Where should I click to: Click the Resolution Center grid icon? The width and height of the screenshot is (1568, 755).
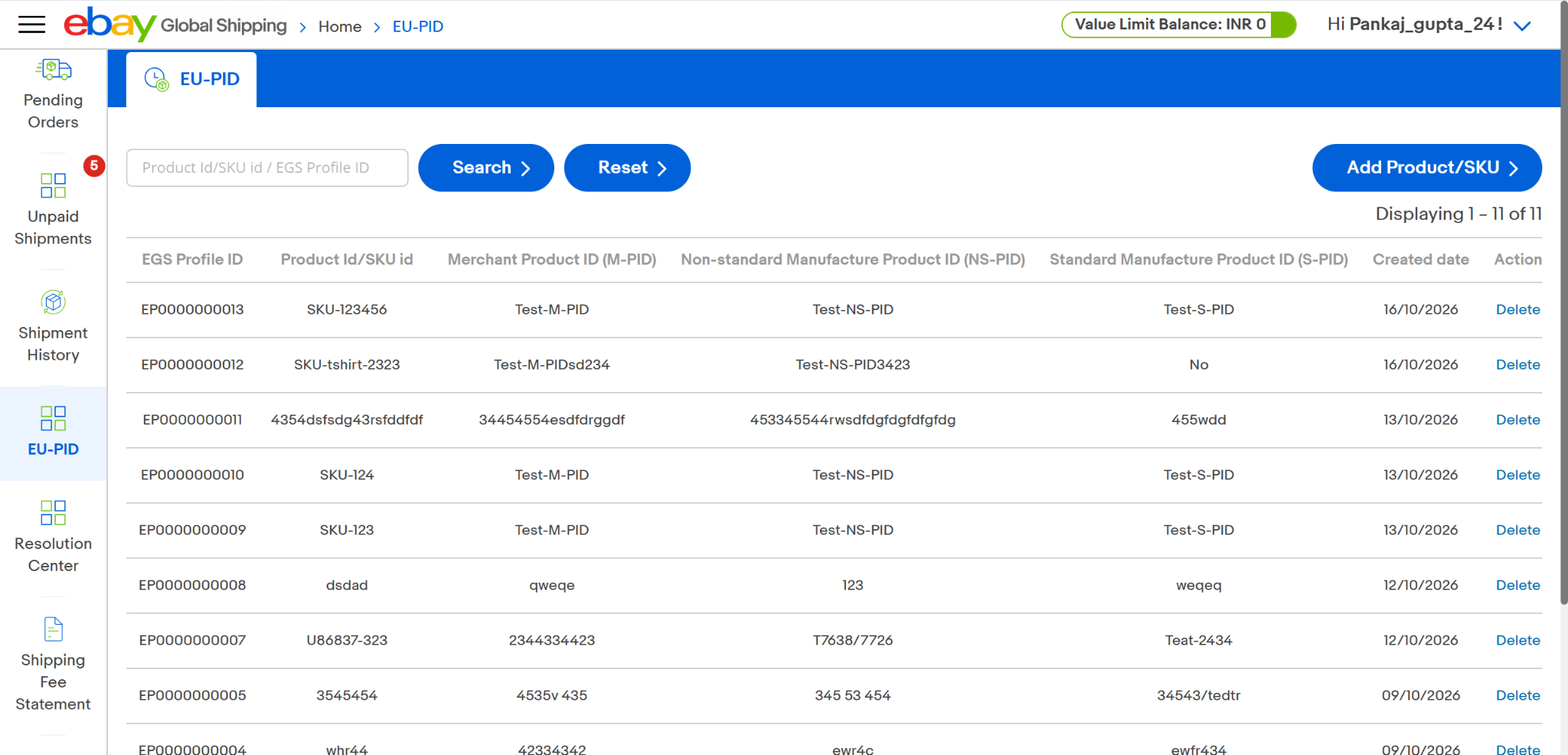click(x=53, y=512)
